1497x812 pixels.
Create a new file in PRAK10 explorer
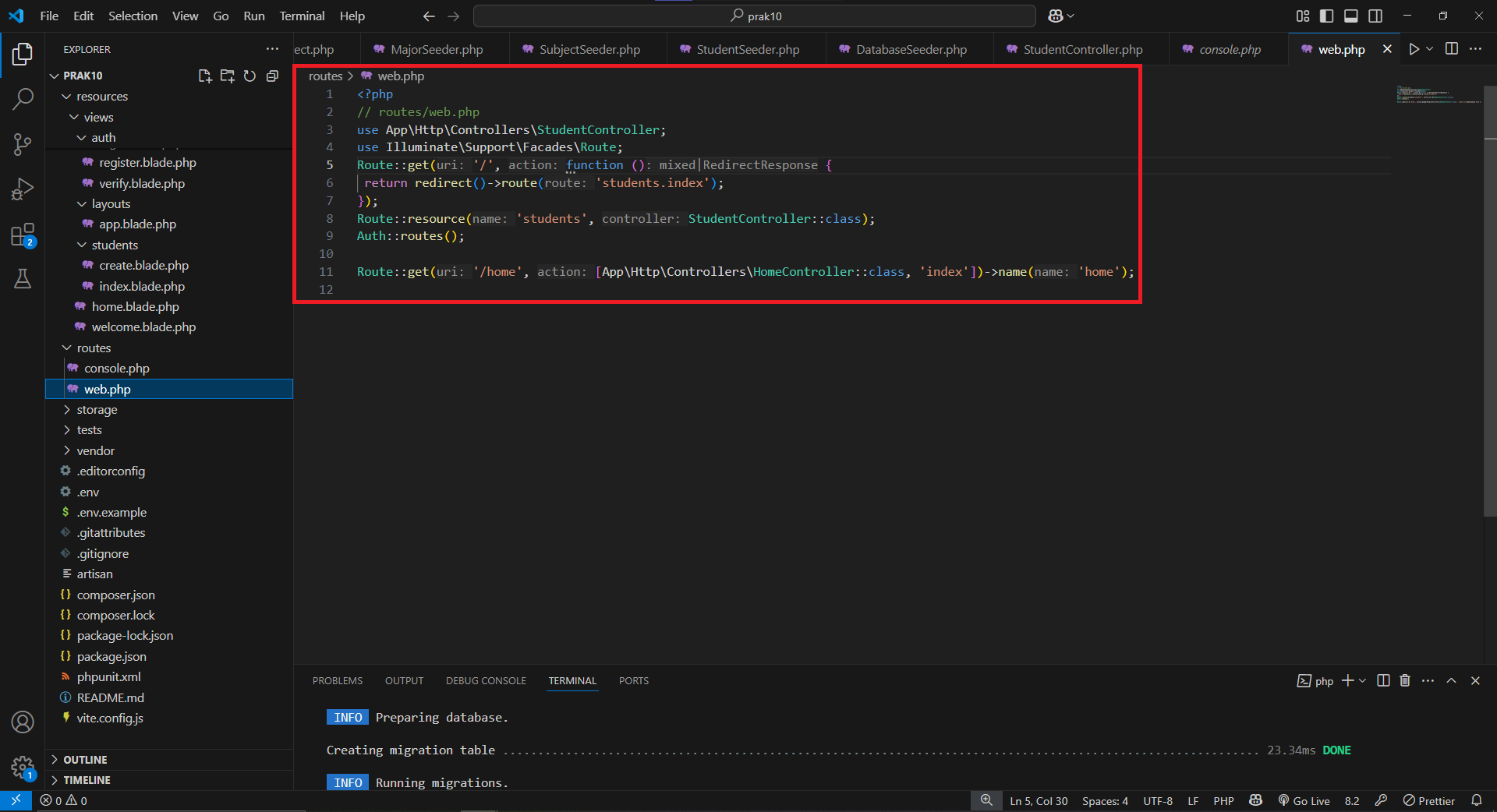pos(204,76)
